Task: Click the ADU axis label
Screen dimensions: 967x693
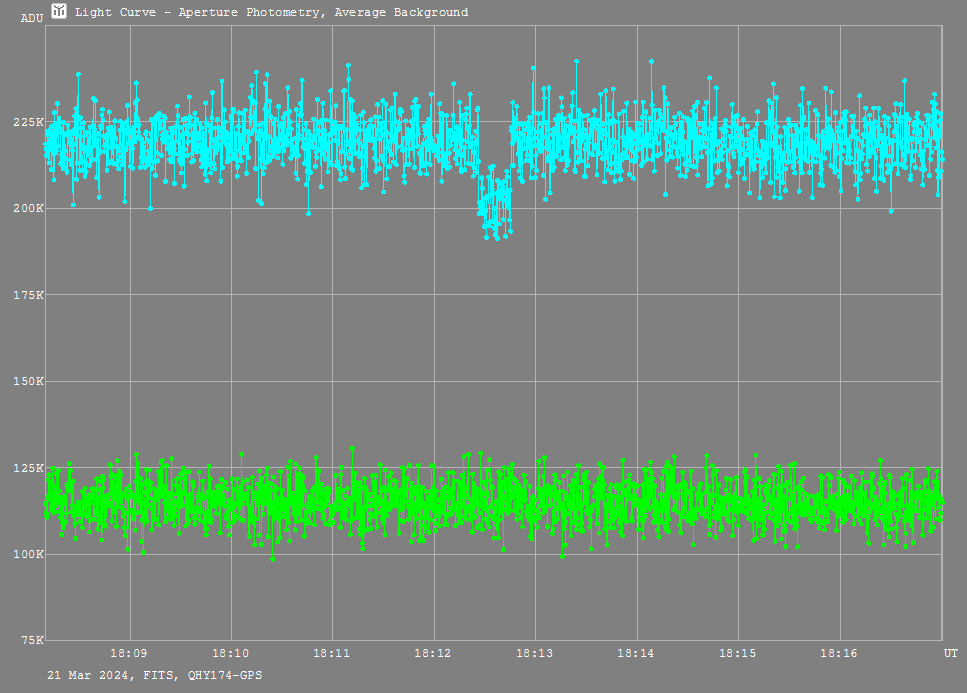Action: pos(32,18)
